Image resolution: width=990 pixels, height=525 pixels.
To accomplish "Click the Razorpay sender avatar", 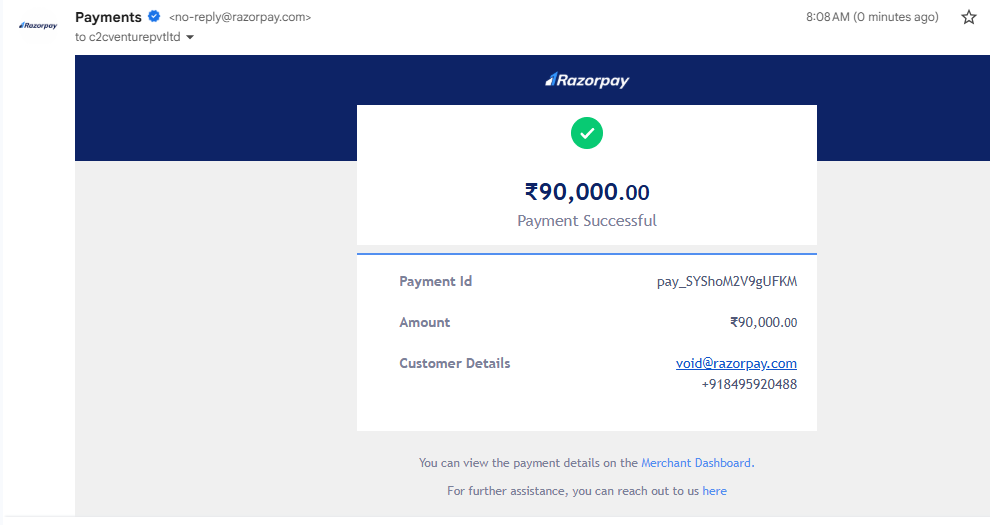I will pos(38,25).
